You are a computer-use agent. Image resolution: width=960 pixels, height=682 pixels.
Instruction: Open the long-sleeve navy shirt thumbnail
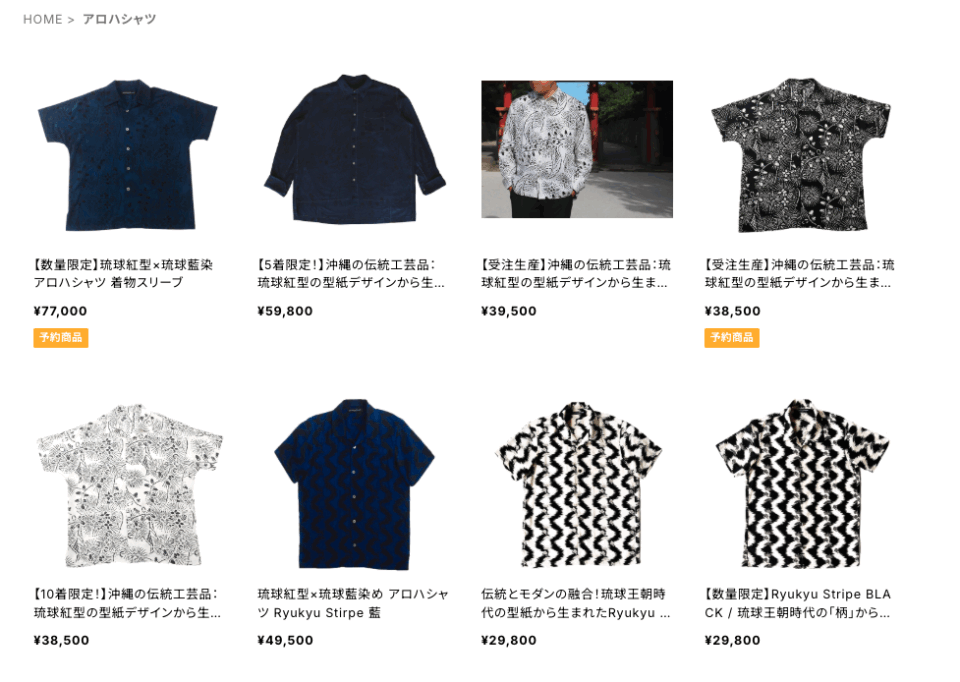(354, 149)
